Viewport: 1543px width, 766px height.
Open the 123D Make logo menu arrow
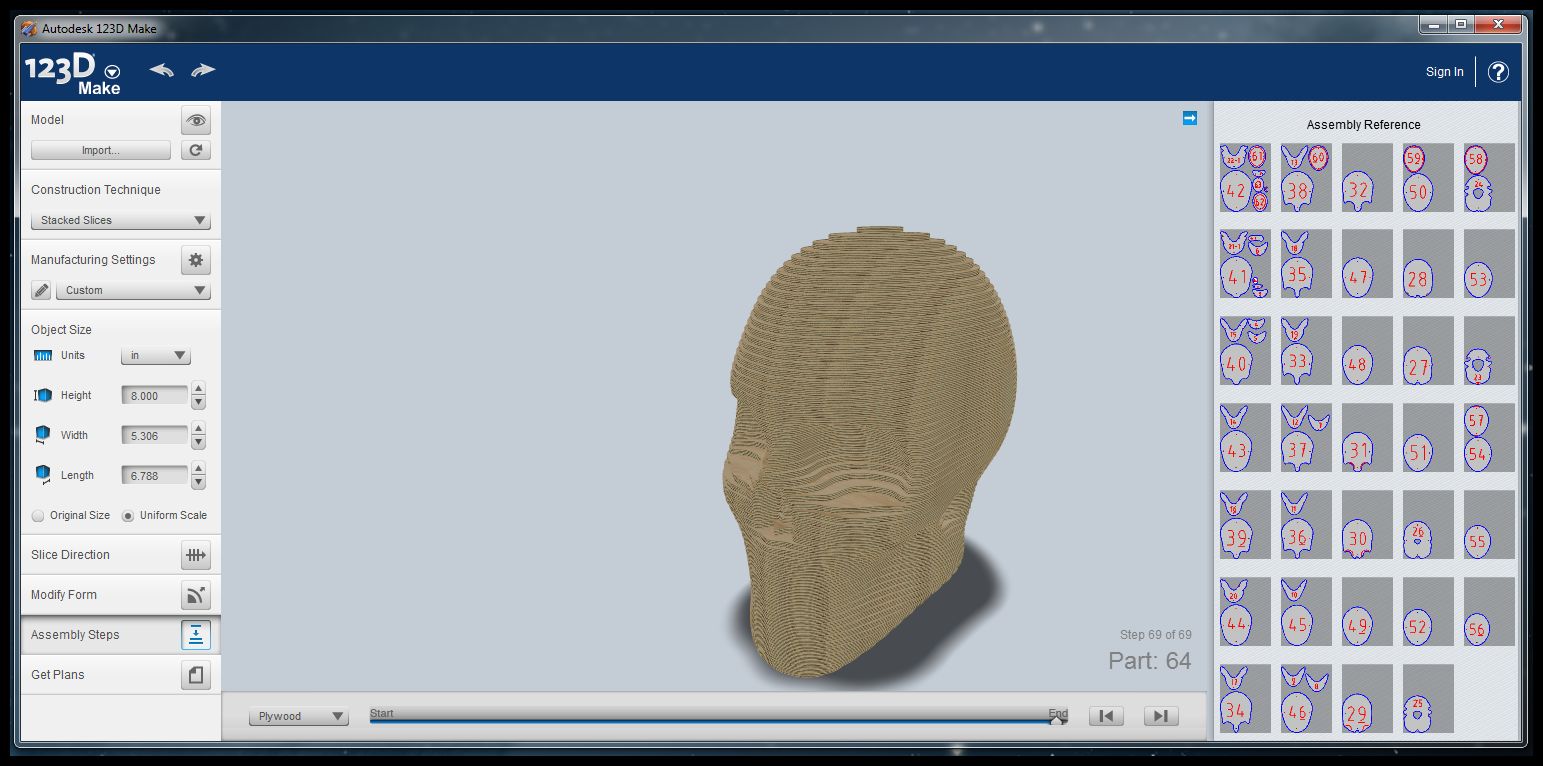click(x=112, y=71)
